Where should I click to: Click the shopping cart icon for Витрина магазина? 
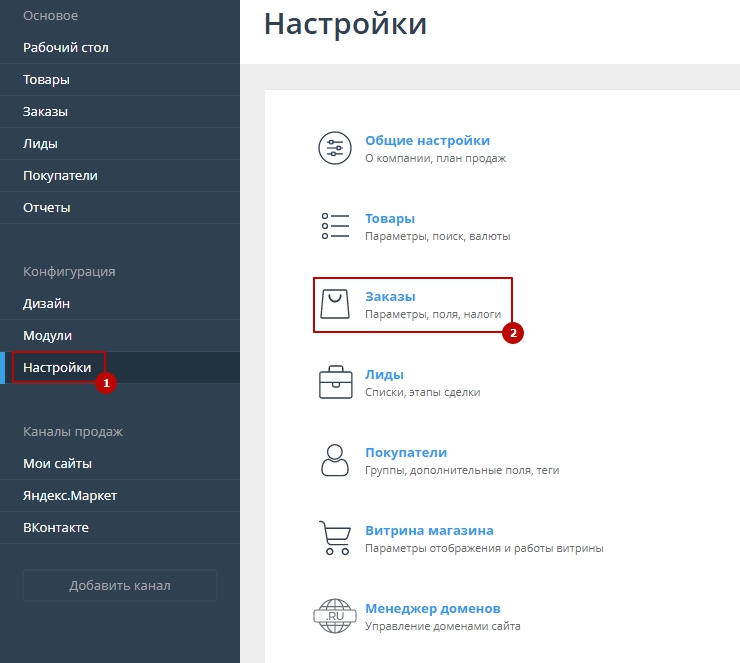pos(335,538)
